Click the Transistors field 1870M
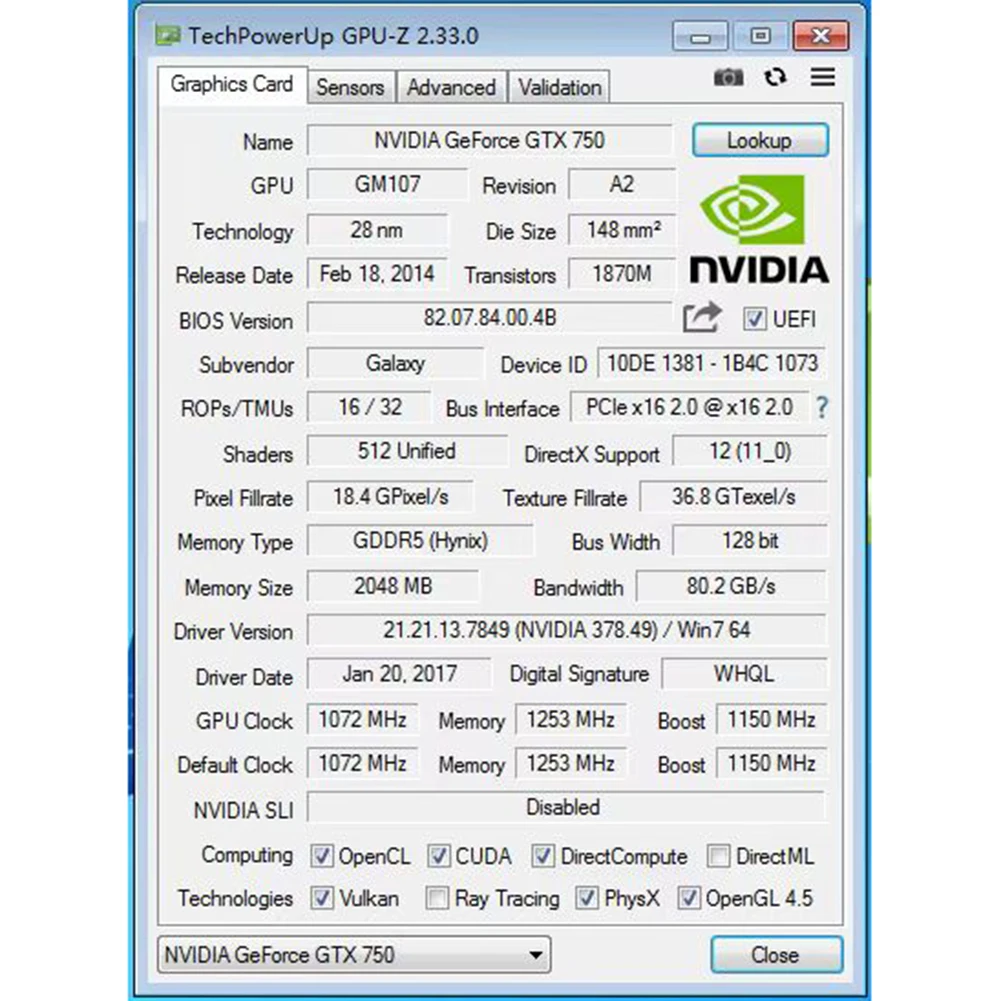This screenshot has height=1001, width=1001. [622, 274]
